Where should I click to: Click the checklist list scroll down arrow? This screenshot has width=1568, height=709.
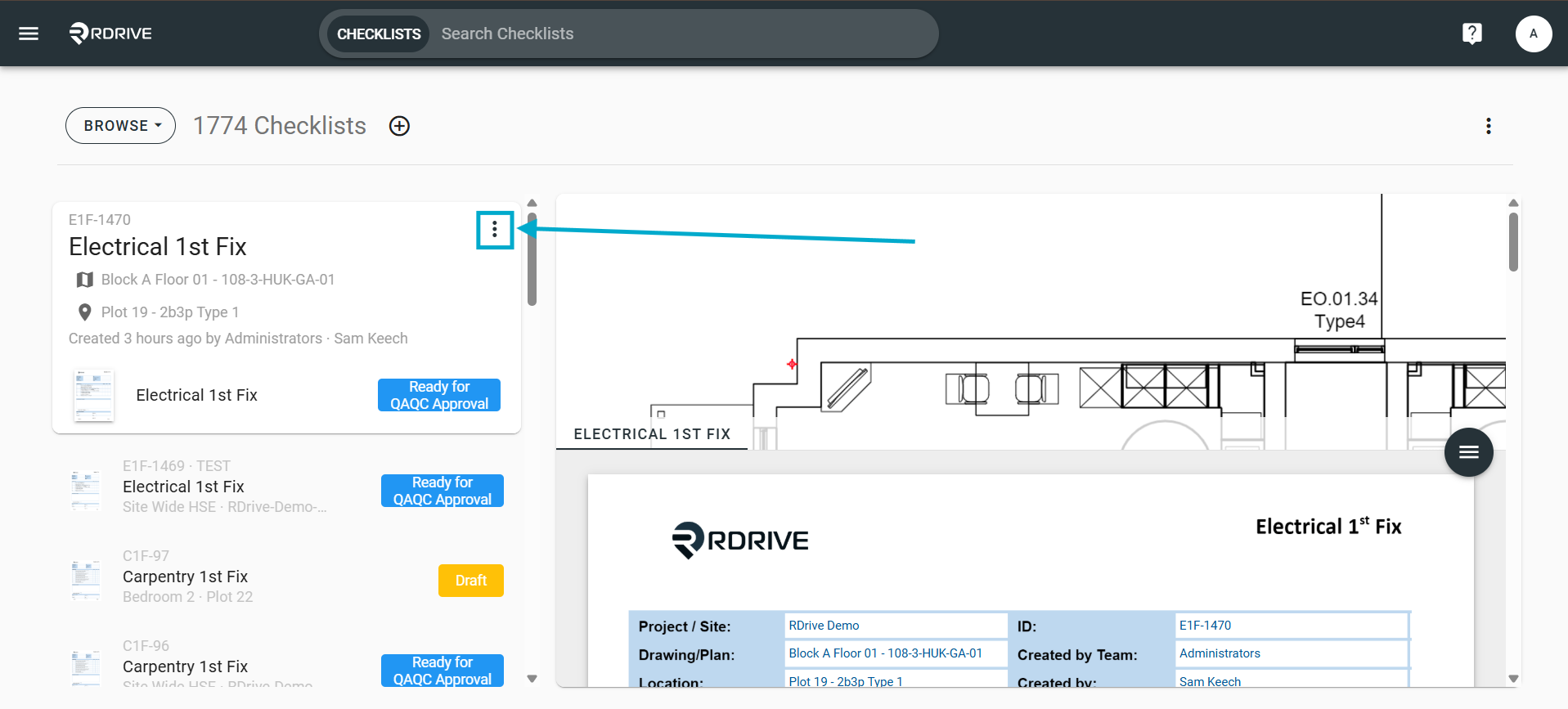[532, 678]
